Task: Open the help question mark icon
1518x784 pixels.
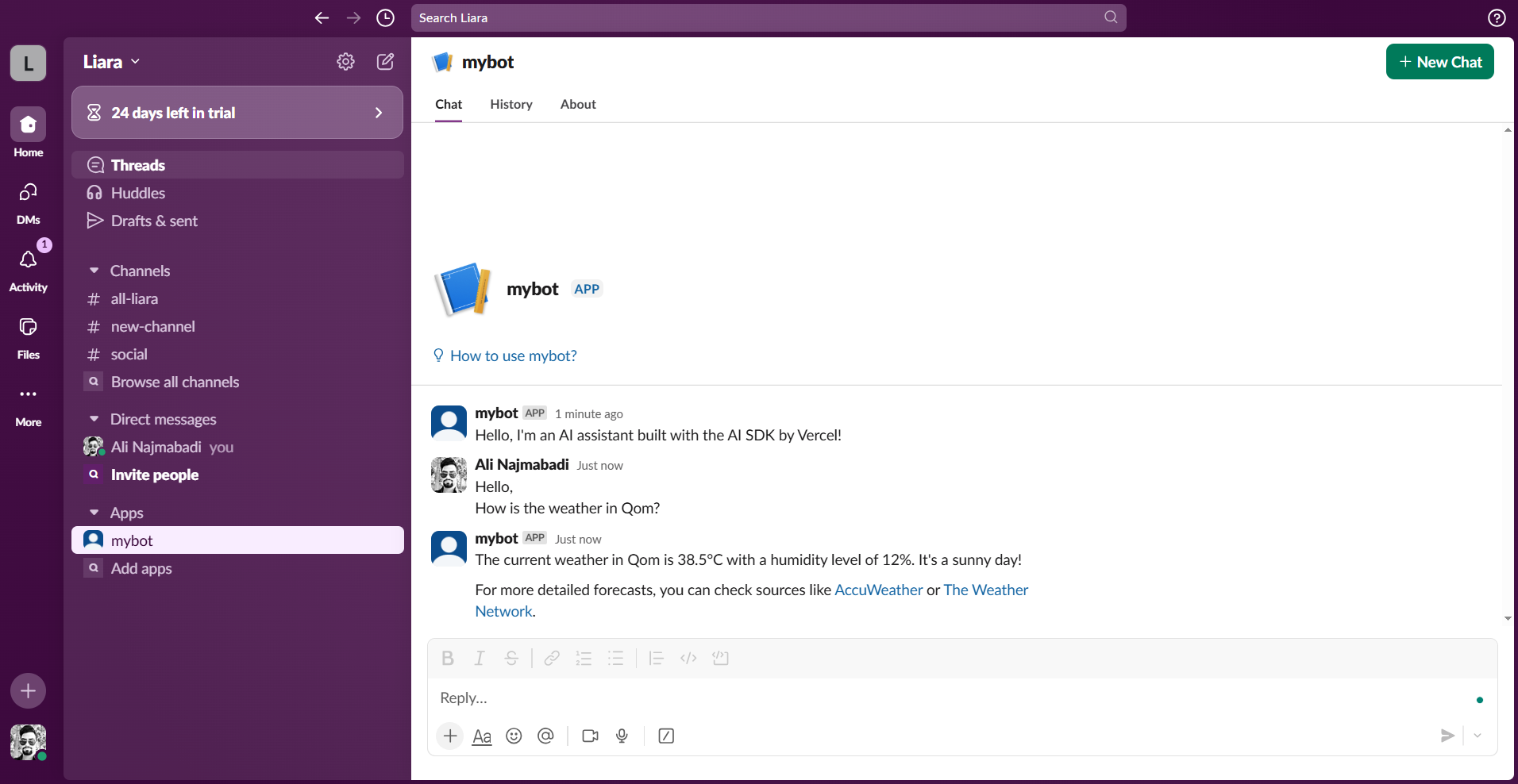Action: coord(1497,17)
